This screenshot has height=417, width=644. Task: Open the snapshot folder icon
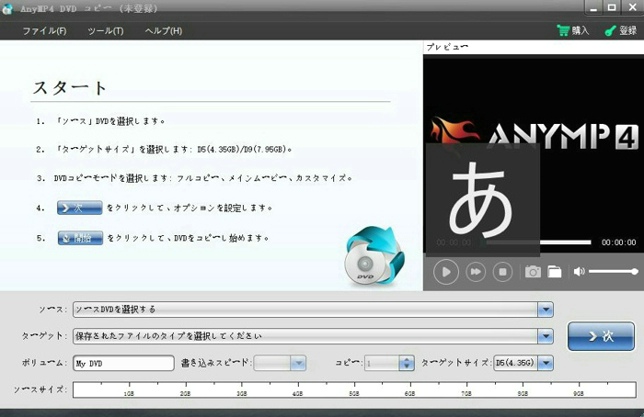tap(554, 272)
